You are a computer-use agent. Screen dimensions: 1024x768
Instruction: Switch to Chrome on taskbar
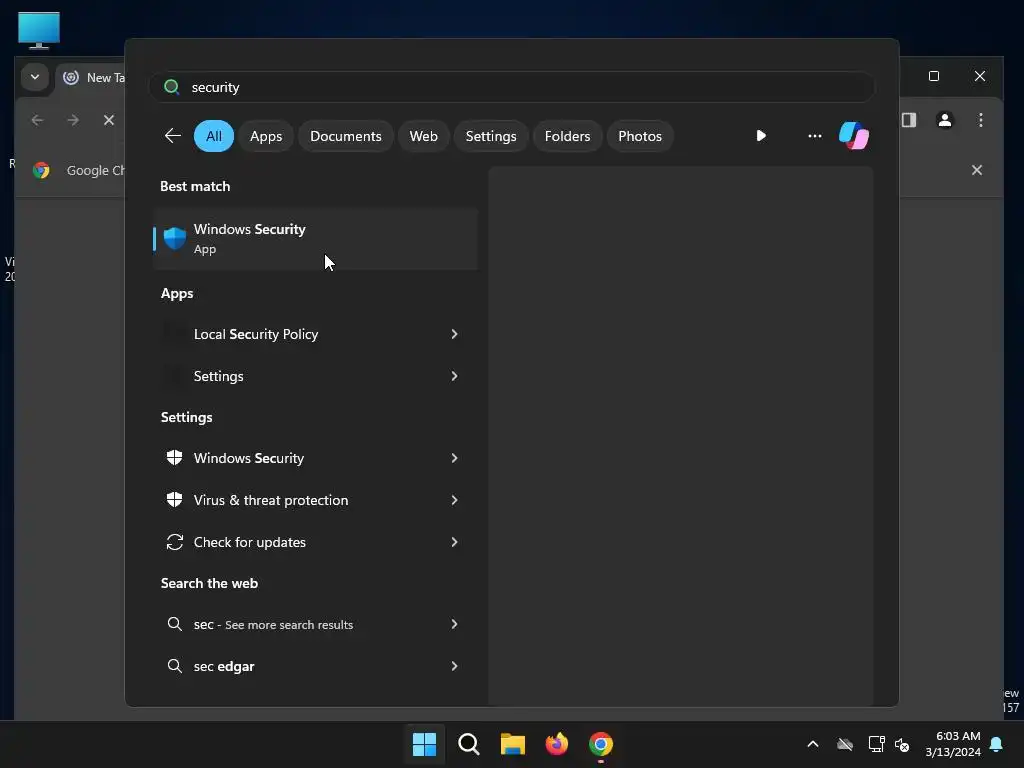coord(601,744)
